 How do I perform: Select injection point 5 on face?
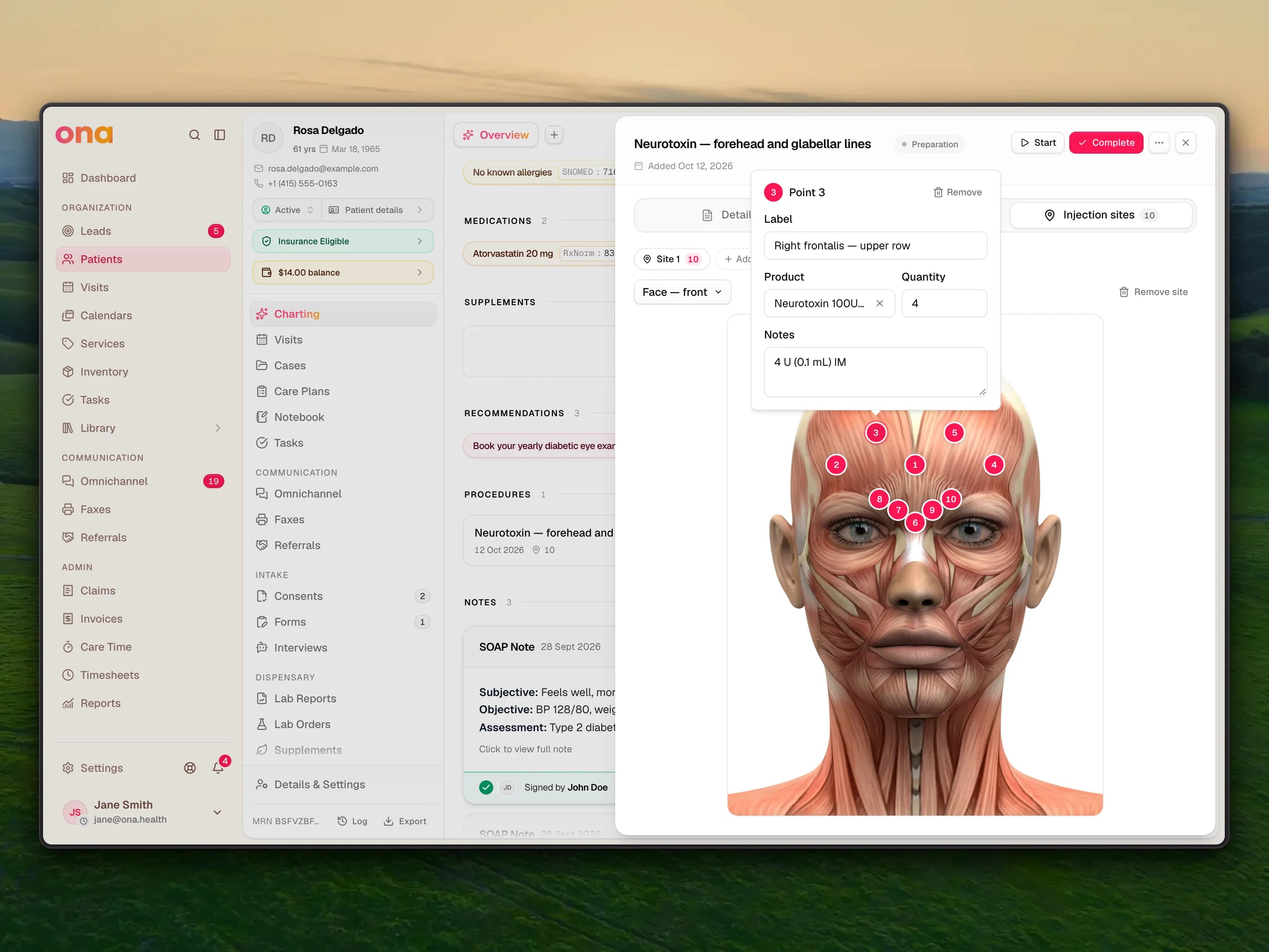pos(955,433)
